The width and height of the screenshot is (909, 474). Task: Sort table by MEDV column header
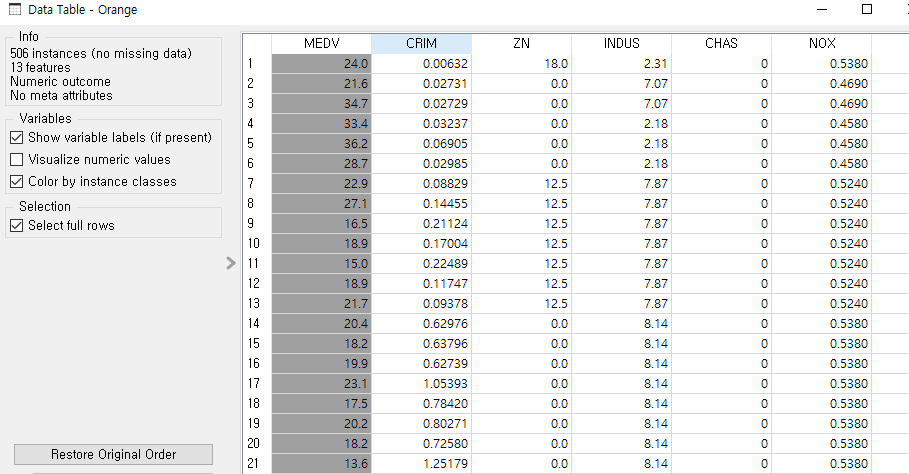(x=321, y=44)
